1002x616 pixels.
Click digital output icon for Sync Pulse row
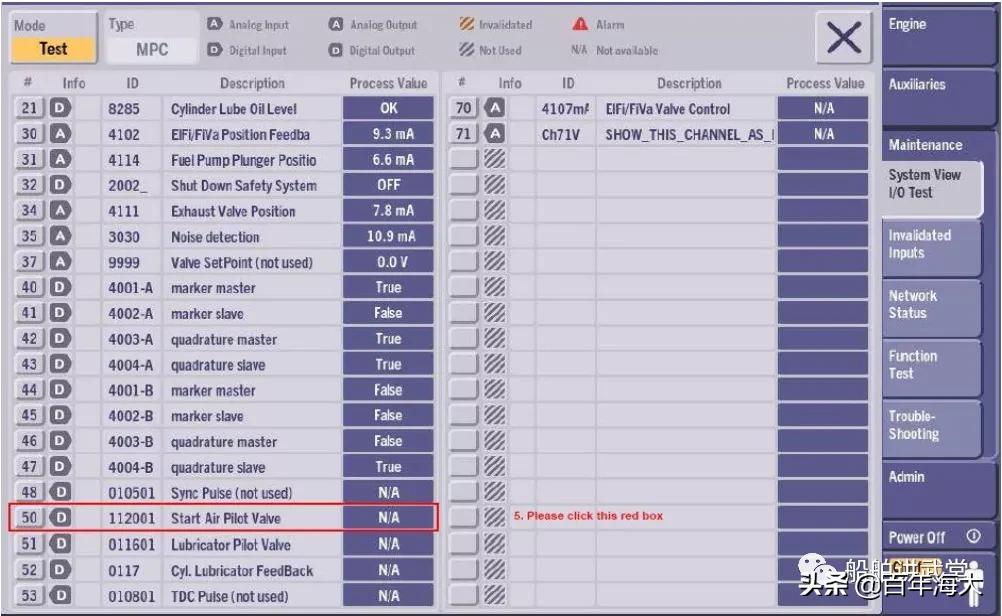(x=61, y=492)
